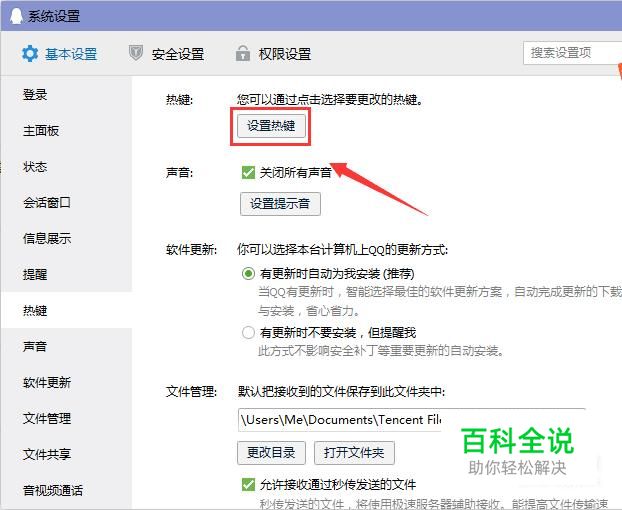Click the 设置提示音 button
This screenshot has height=510, width=622.
(280, 204)
